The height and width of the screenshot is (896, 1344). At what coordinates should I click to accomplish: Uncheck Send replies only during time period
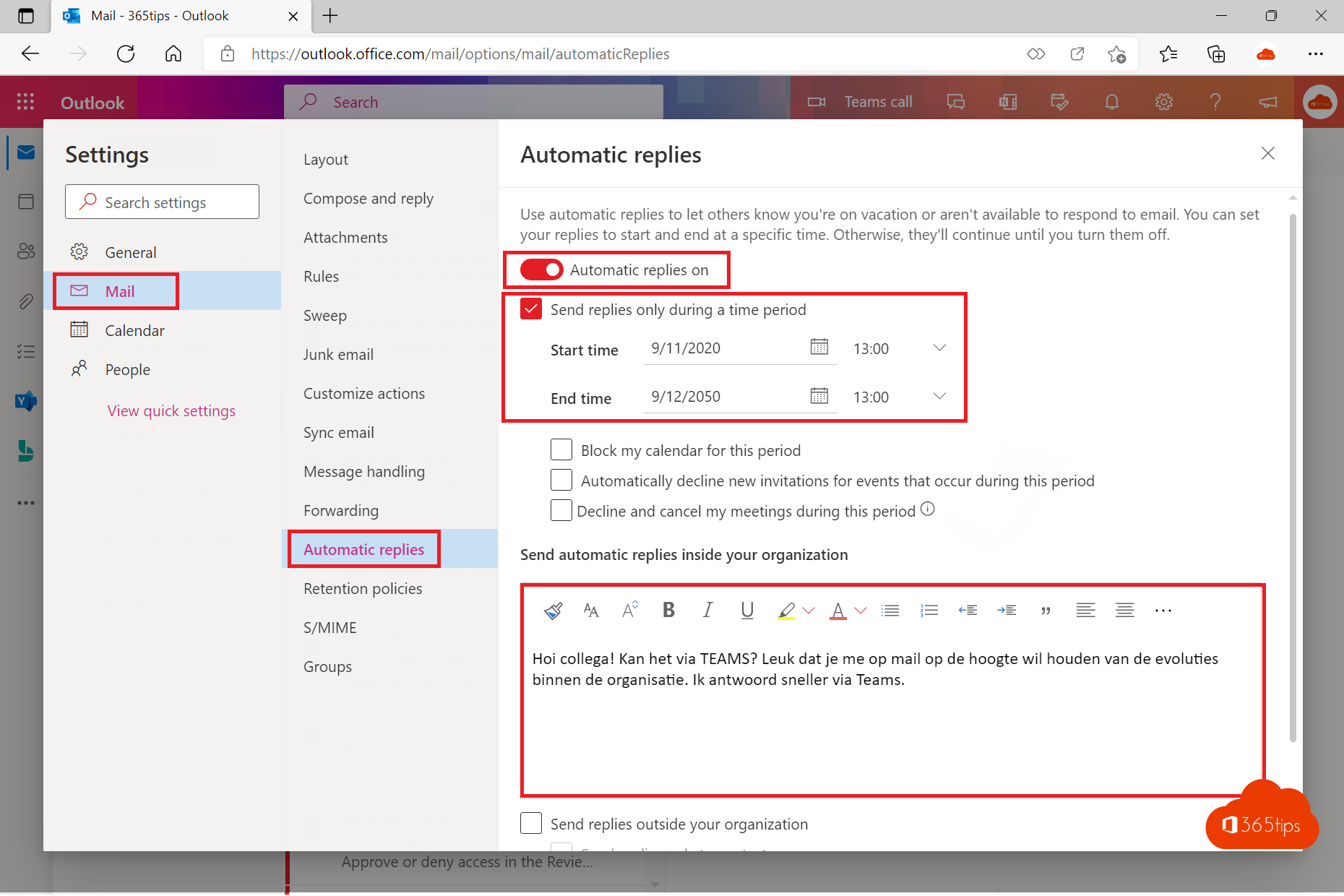pyautogui.click(x=531, y=309)
